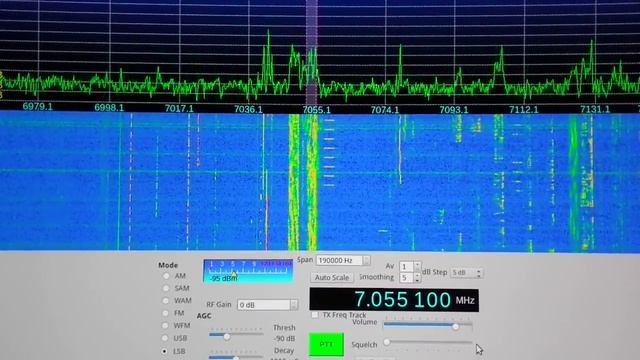Viewport: 640px width, 360px height.
Task: Click the wide yellow waterfall band below 7055.1
Action: [312, 182]
